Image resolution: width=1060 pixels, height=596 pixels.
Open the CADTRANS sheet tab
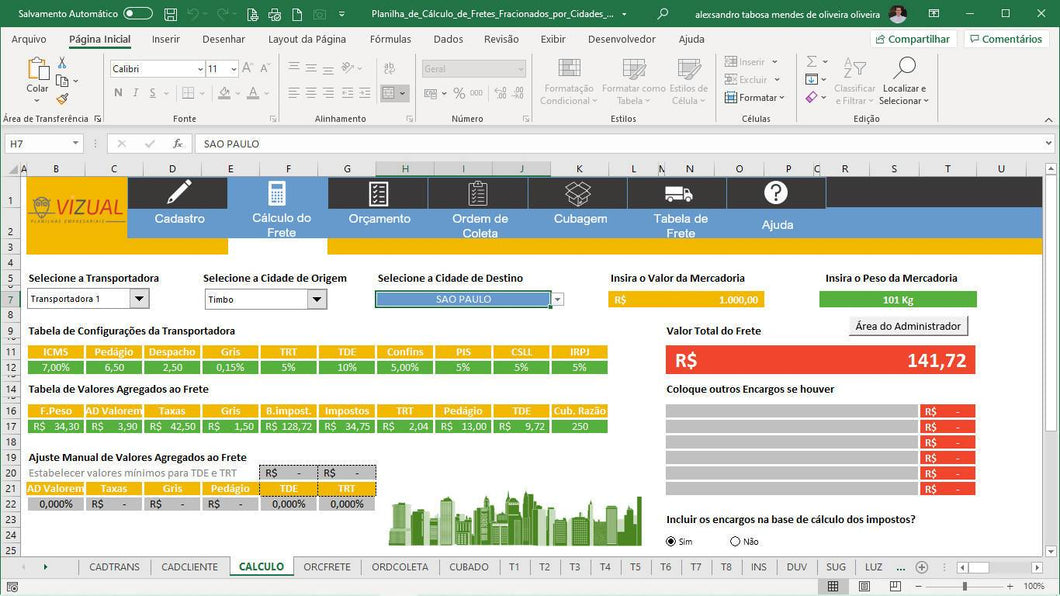pos(114,567)
